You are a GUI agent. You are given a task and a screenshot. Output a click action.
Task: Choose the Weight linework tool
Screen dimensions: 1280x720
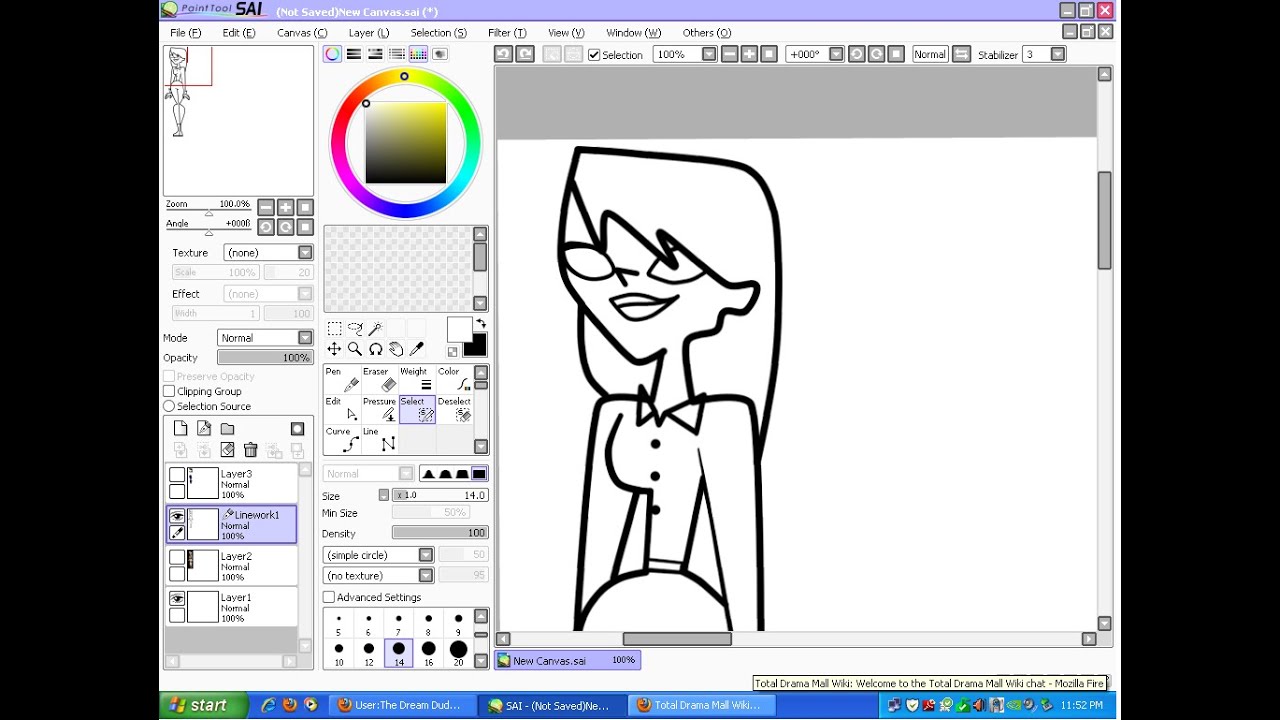point(417,380)
